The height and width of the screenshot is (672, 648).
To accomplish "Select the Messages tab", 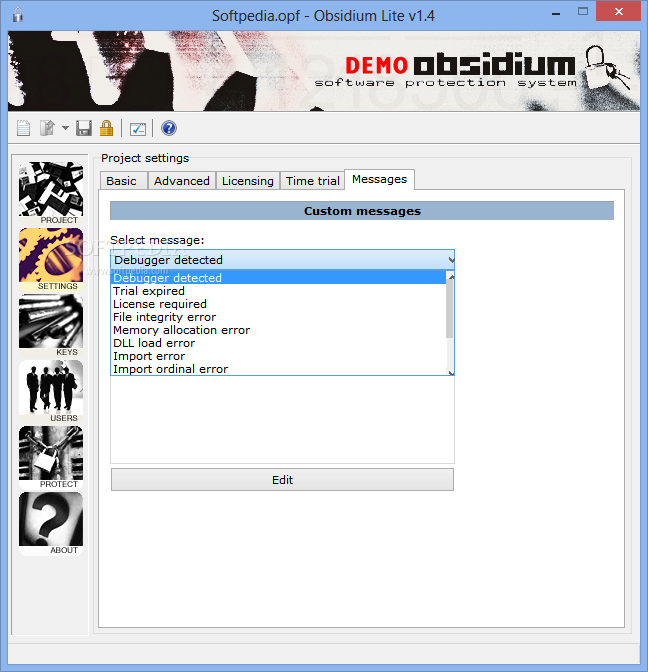I will coord(379,179).
